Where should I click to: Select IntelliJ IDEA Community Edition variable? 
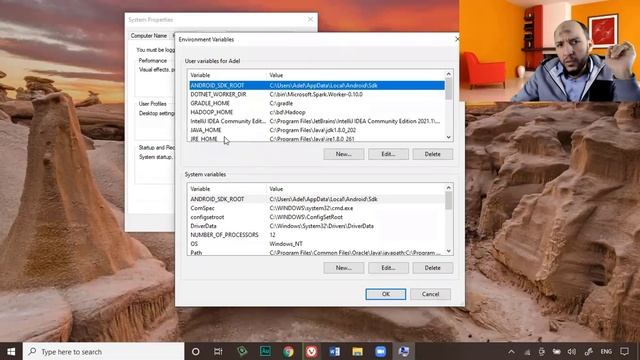pyautogui.click(x=317, y=121)
